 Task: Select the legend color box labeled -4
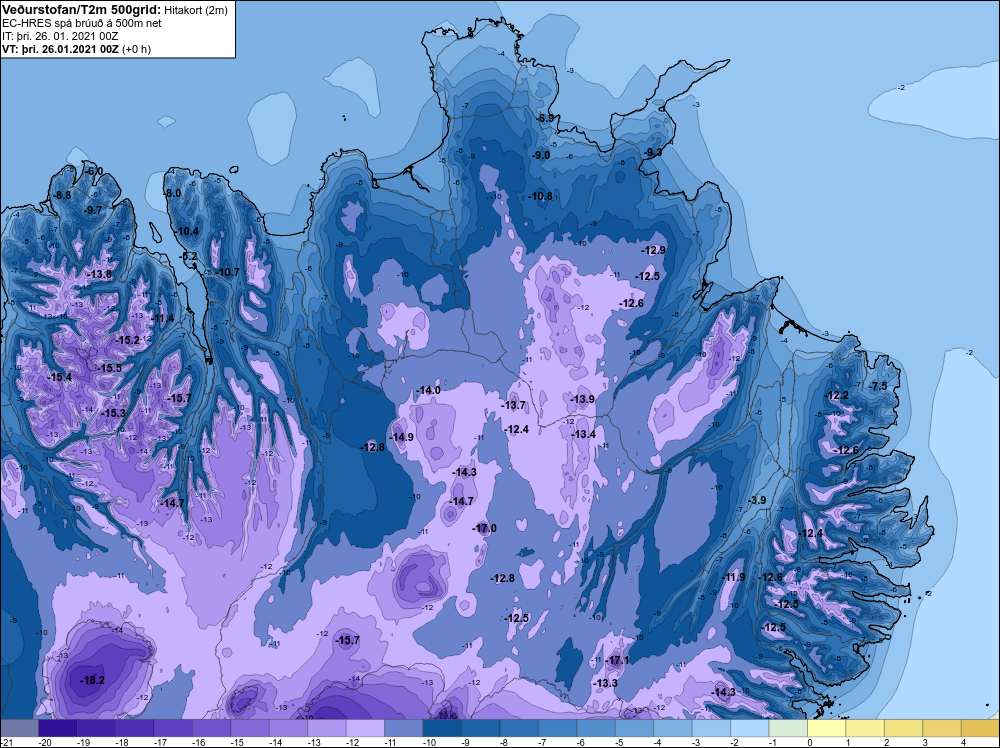click(673, 728)
